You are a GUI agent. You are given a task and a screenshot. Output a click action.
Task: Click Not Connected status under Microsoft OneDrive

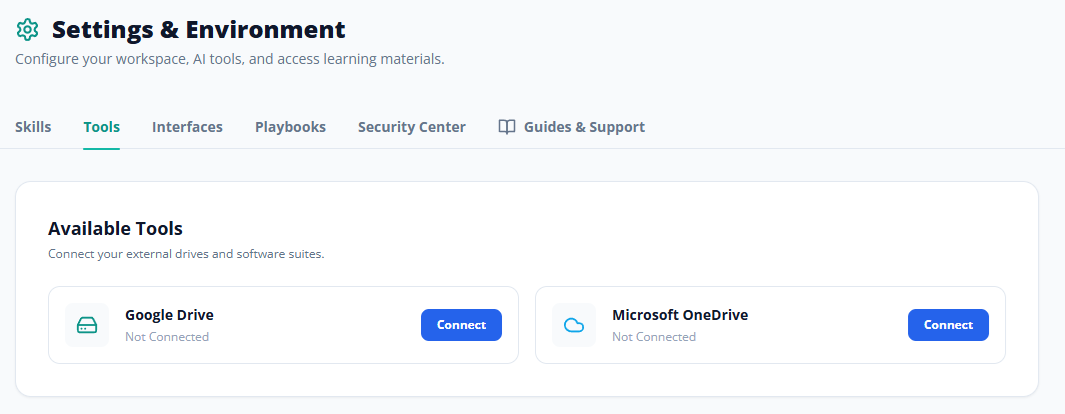coord(654,337)
